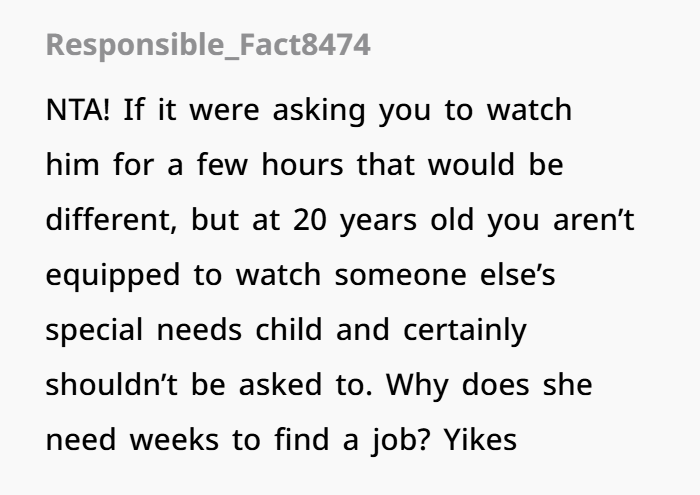Viewport: 700px width, 495px height.
Task: Click the word "certainly" in the comment
Action: point(465,331)
